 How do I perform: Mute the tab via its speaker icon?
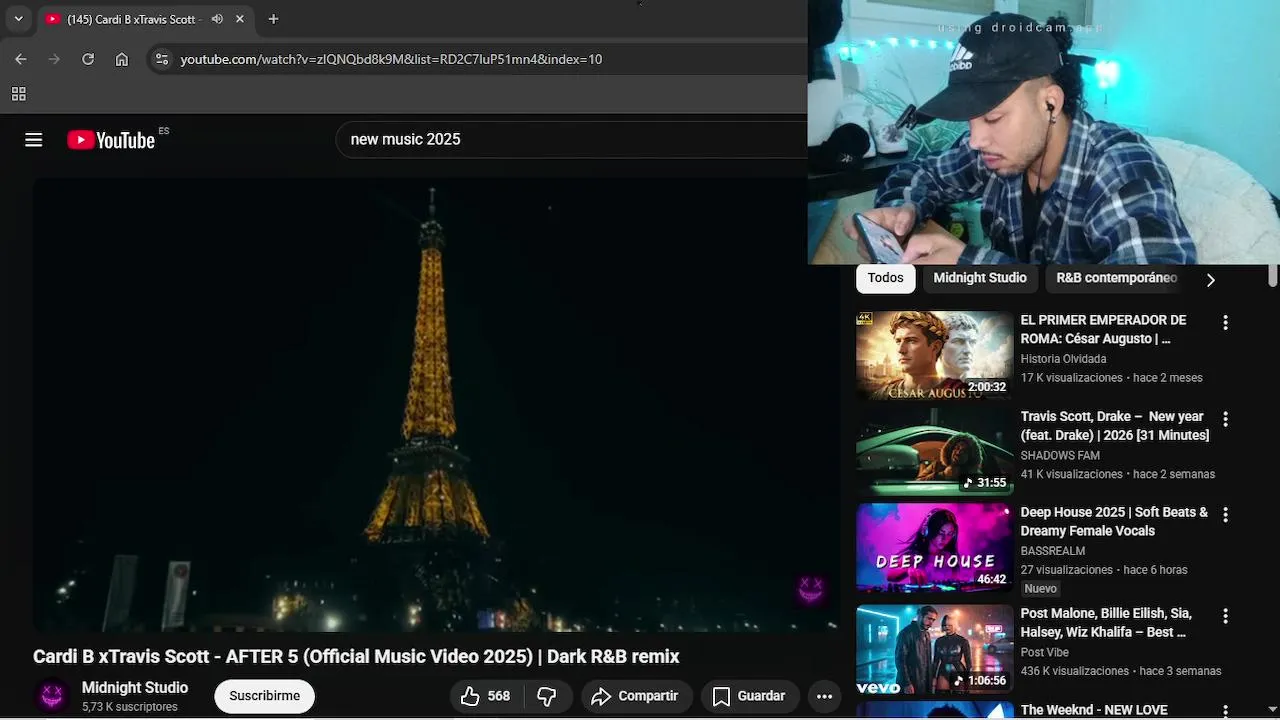click(x=217, y=19)
